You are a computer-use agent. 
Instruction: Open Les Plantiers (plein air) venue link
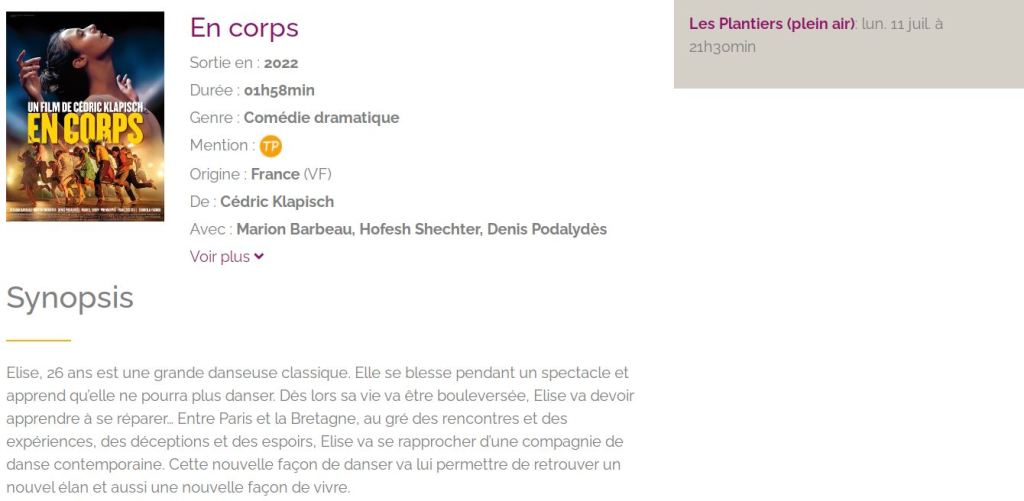click(x=771, y=24)
